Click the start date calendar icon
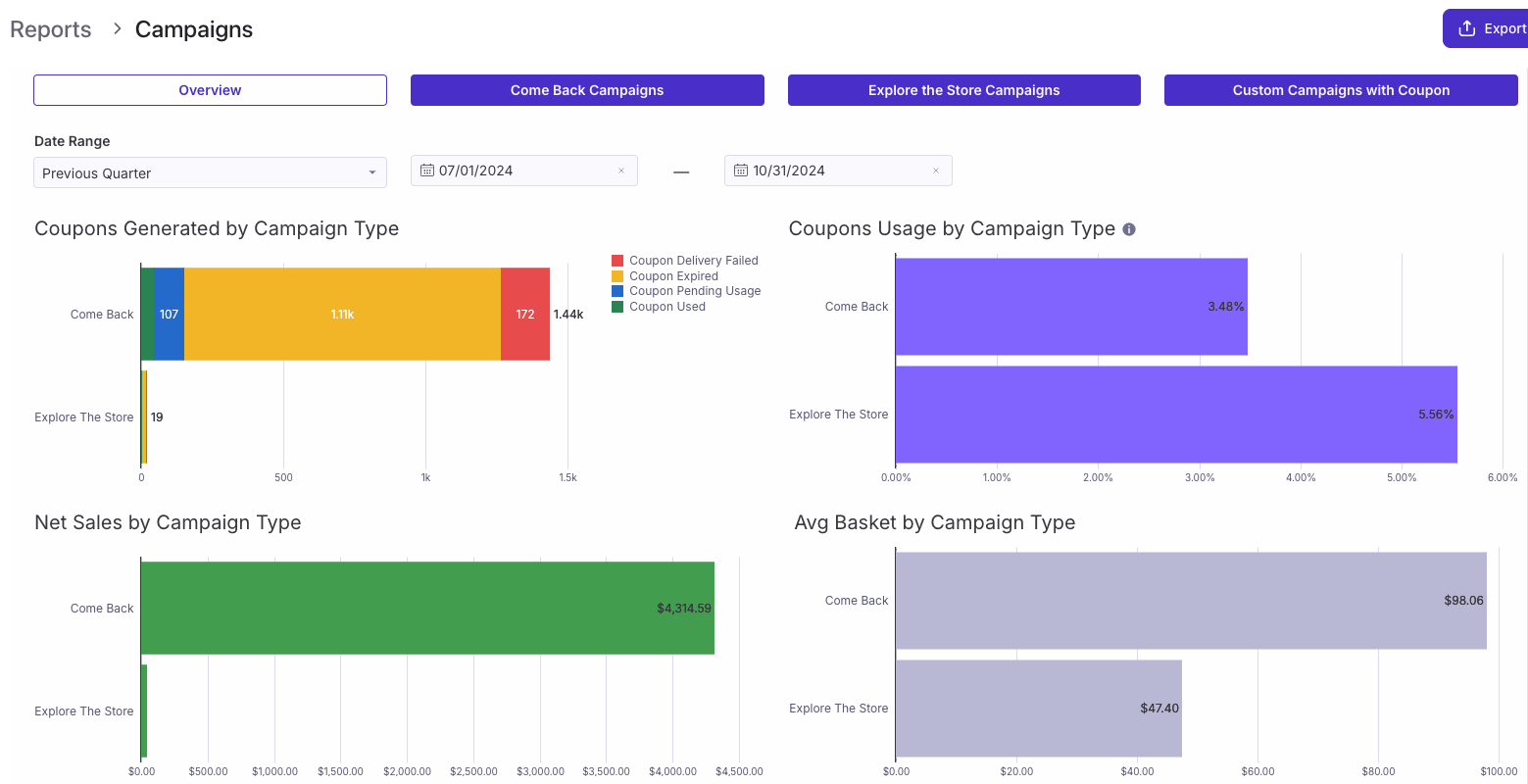Image resolution: width=1528 pixels, height=784 pixels. pos(427,171)
